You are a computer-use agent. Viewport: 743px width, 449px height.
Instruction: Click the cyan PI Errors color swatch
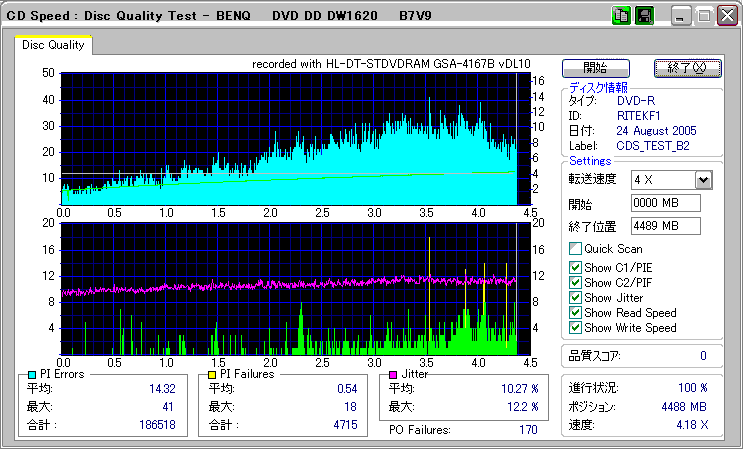[32, 374]
